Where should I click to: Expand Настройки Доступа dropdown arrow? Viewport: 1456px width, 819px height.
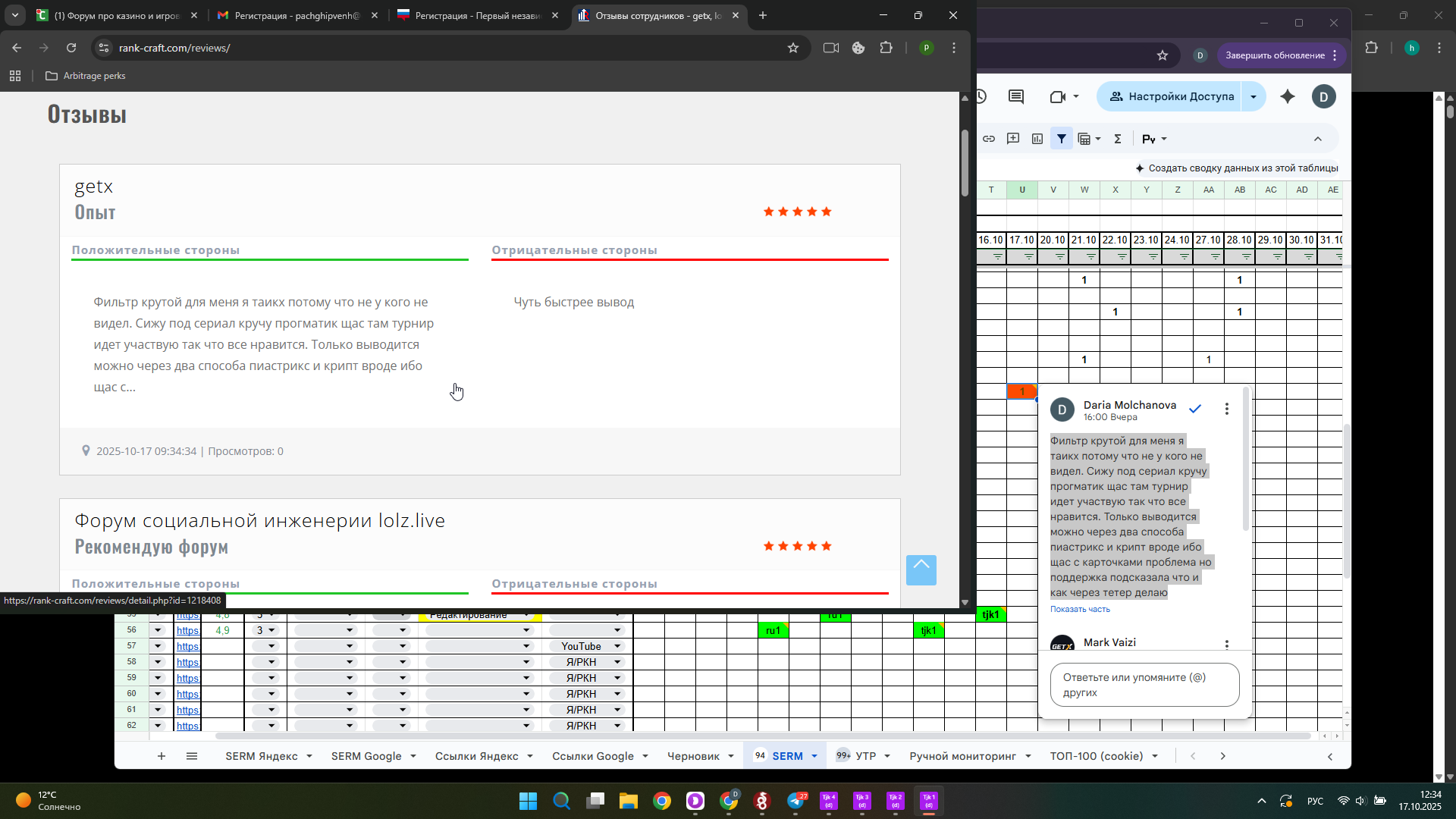1254,96
